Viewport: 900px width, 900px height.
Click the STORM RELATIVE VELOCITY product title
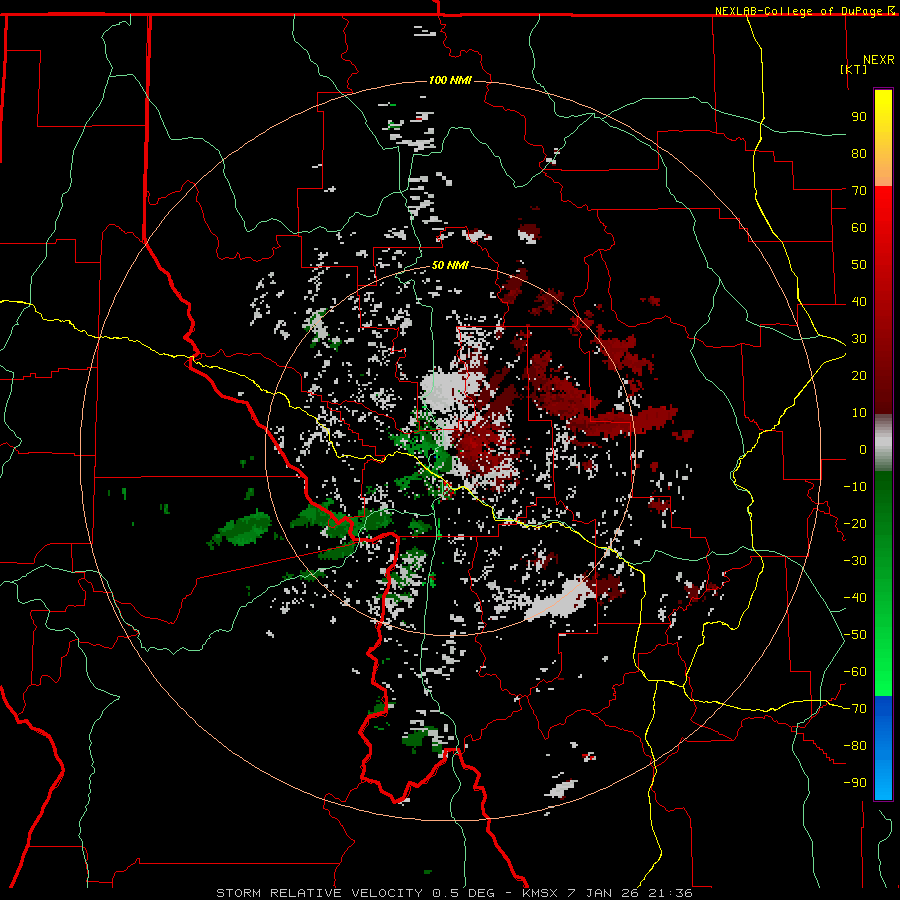click(x=320, y=893)
